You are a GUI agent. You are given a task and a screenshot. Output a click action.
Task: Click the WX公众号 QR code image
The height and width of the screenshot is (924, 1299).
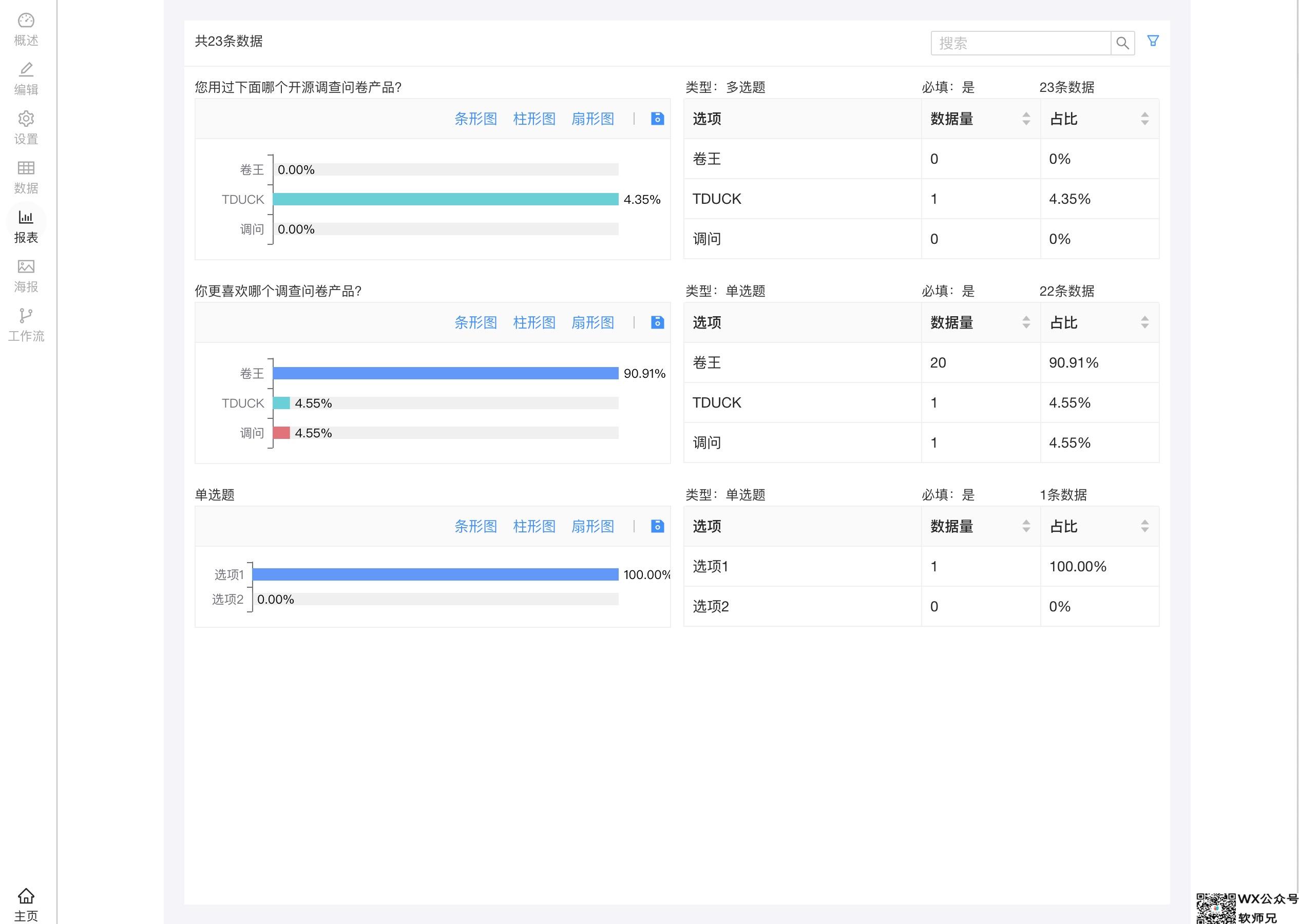coord(1216,909)
